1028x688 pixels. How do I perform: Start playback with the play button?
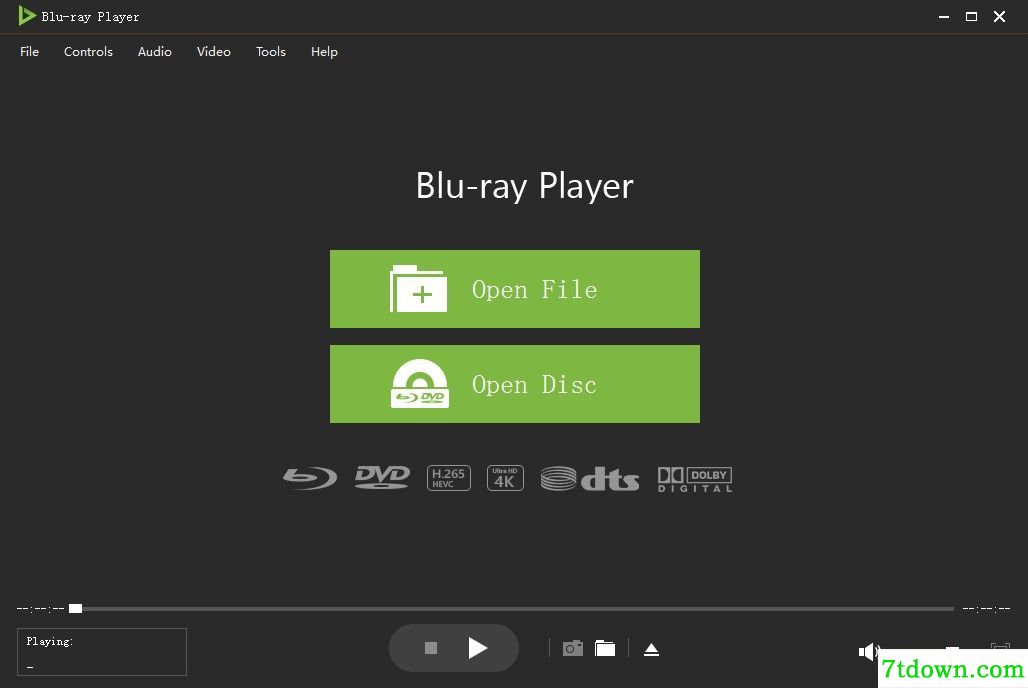point(478,648)
